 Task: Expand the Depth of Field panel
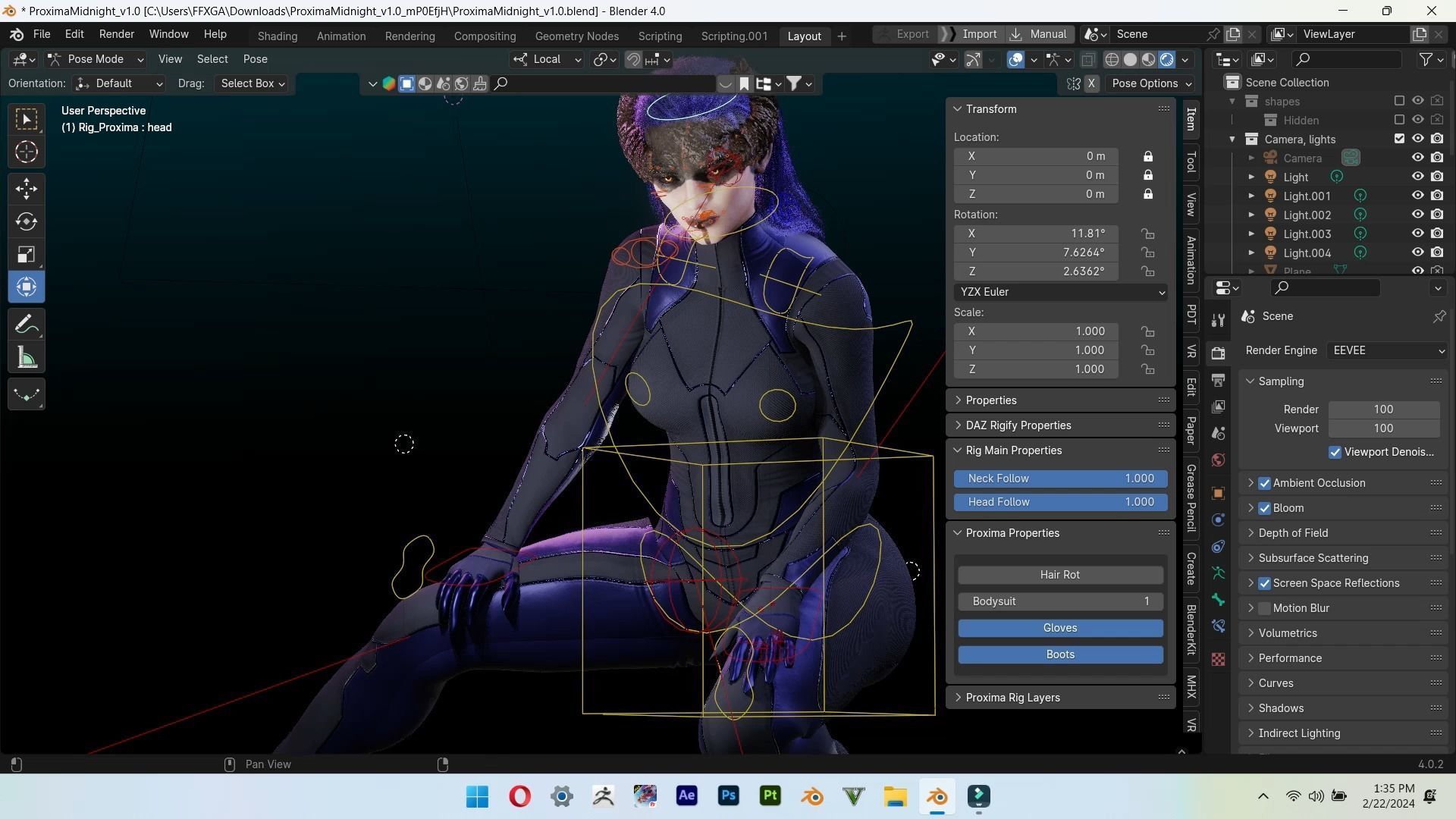1342,533
